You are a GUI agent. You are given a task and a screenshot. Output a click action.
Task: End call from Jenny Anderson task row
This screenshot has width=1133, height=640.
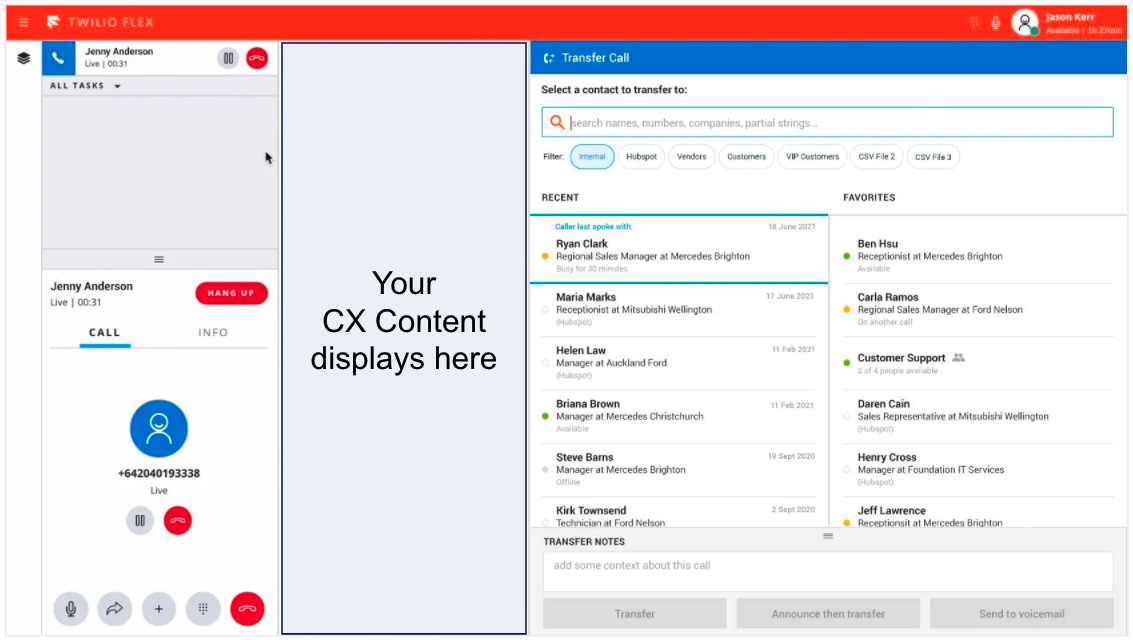[x=257, y=59]
